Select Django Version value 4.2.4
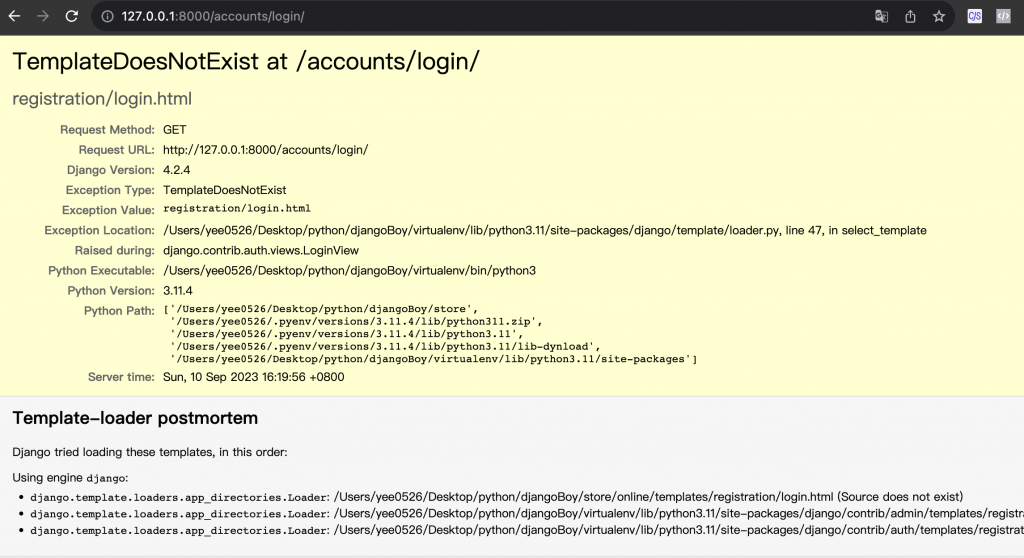The width and height of the screenshot is (1024, 558). click(x=176, y=170)
